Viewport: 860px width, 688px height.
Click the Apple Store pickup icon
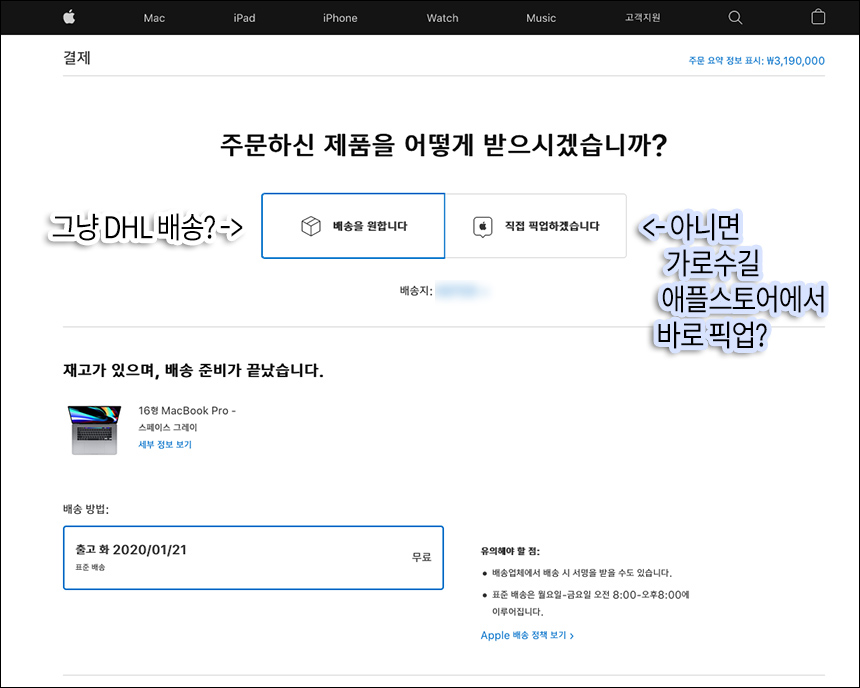pos(483,226)
